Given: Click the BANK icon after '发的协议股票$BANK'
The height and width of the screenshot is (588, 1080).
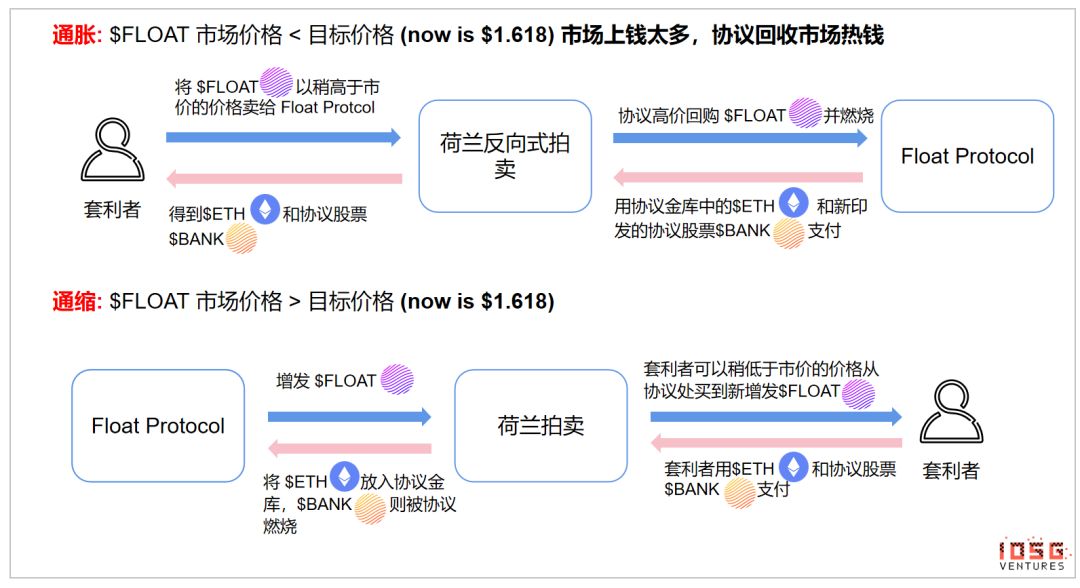Looking at the screenshot, I should (x=789, y=233).
